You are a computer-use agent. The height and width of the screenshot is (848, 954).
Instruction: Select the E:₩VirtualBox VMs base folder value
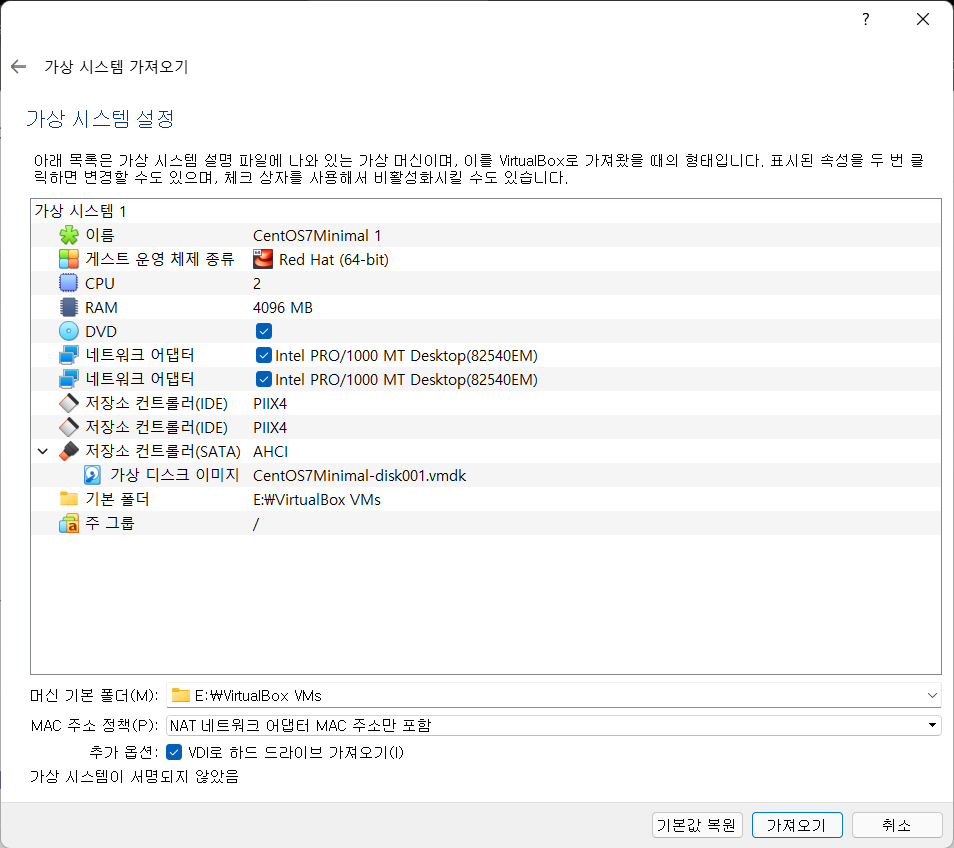point(317,500)
